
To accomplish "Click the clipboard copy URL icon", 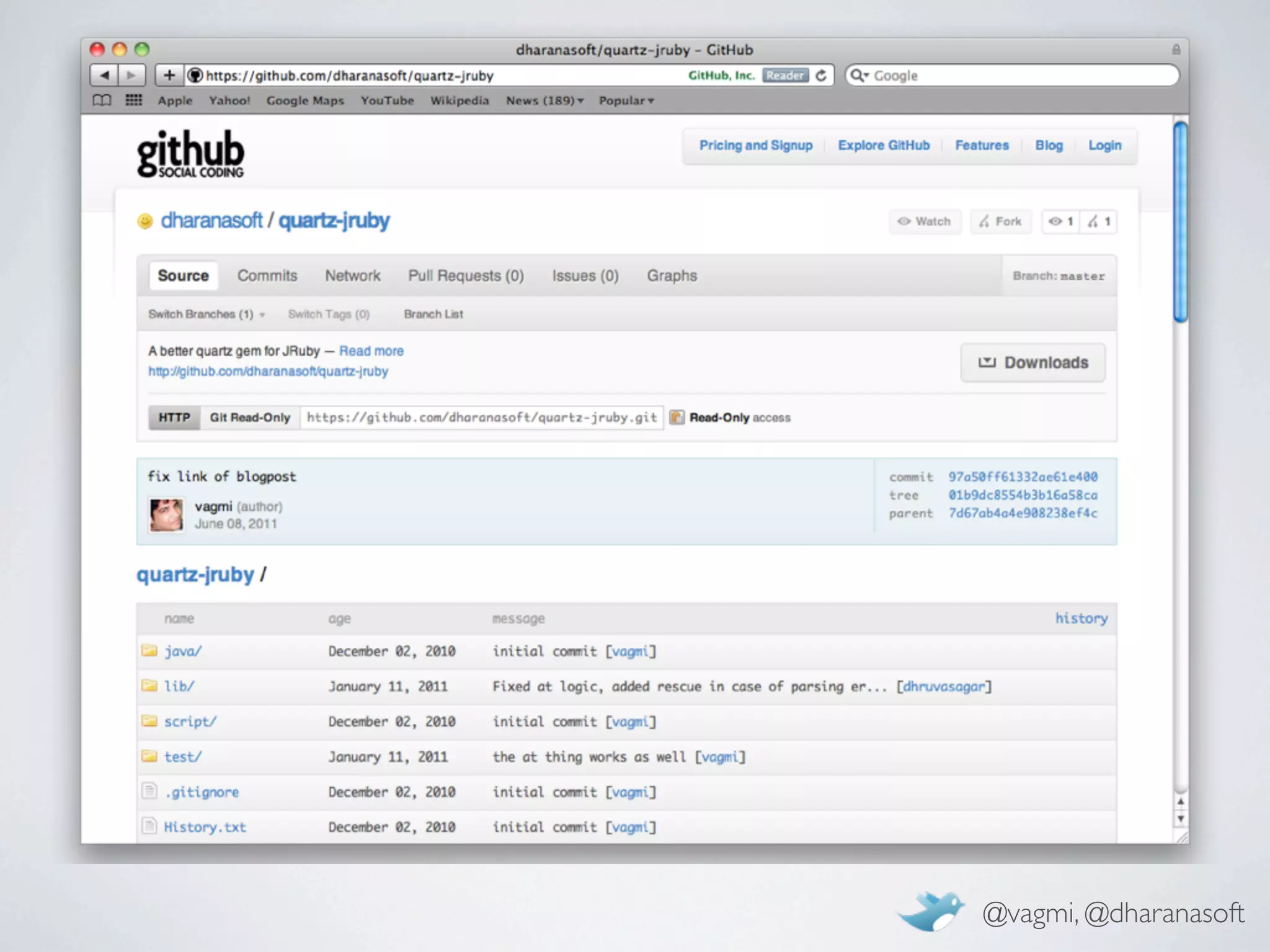I will 677,417.
